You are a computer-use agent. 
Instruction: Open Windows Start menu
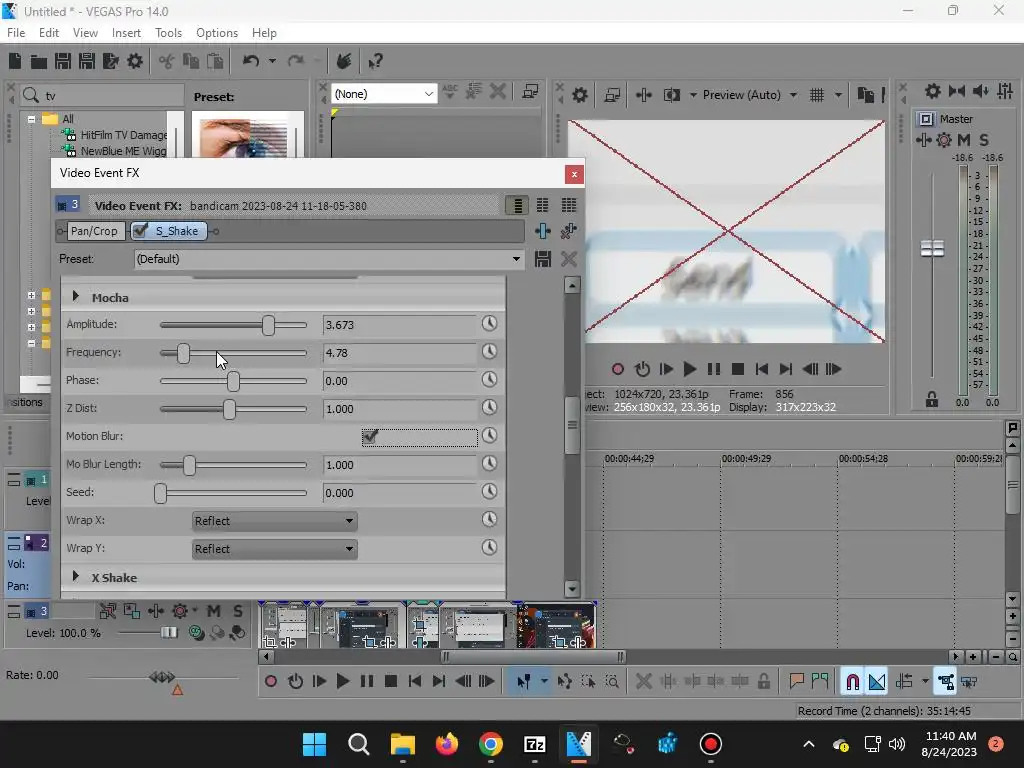pos(314,744)
